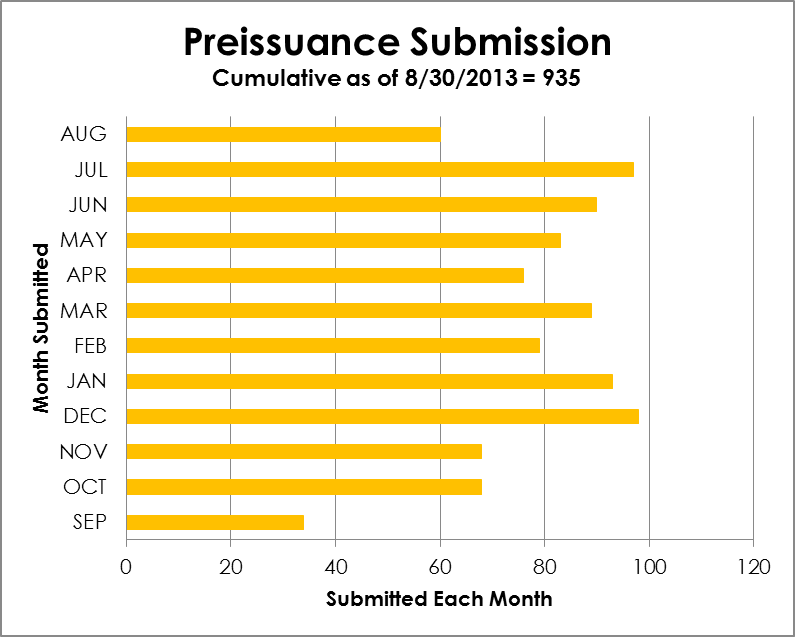The height and width of the screenshot is (637, 795).
Task: Click the "Submitted Each Month" axis title
Action: pos(439,599)
